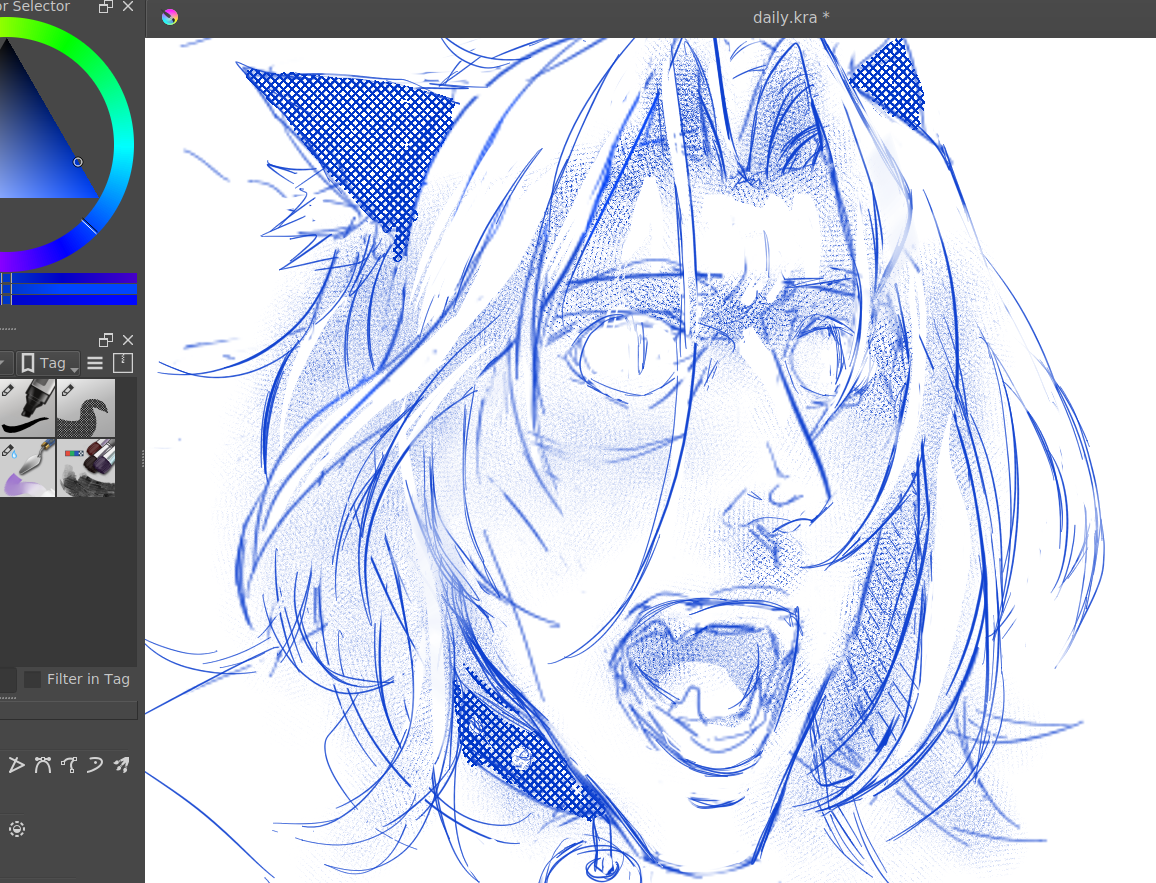This screenshot has height=883, width=1156.
Task: Select the bristle paintbrushes preset
Action: click(86, 467)
